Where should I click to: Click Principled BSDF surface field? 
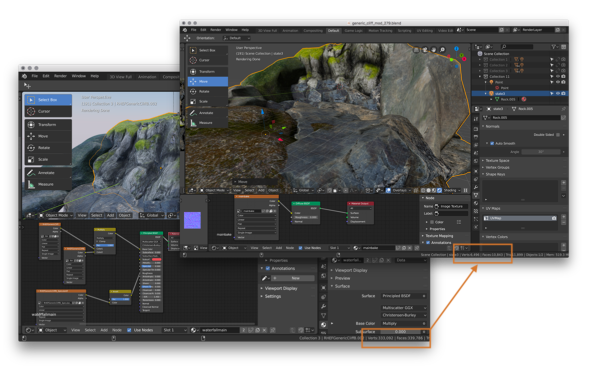404,296
